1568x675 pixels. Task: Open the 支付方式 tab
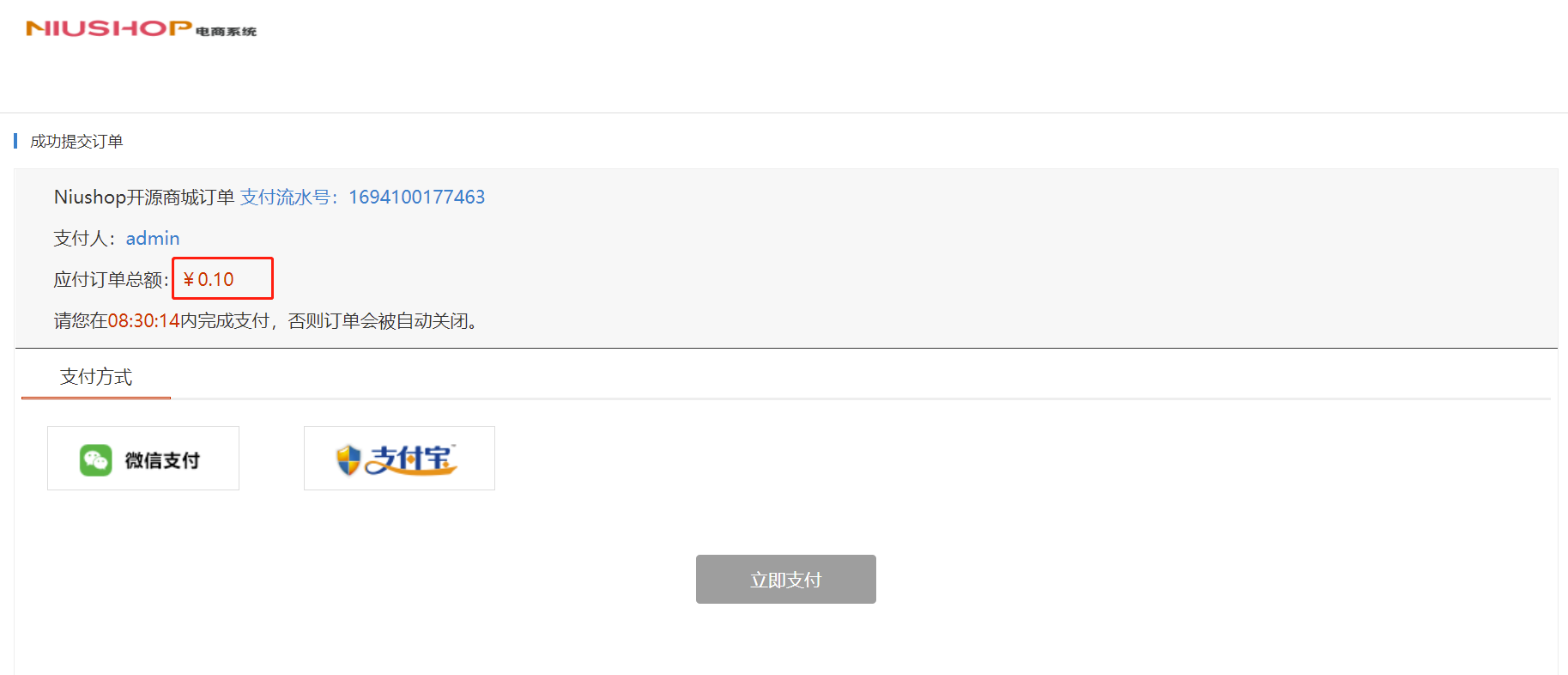point(96,377)
